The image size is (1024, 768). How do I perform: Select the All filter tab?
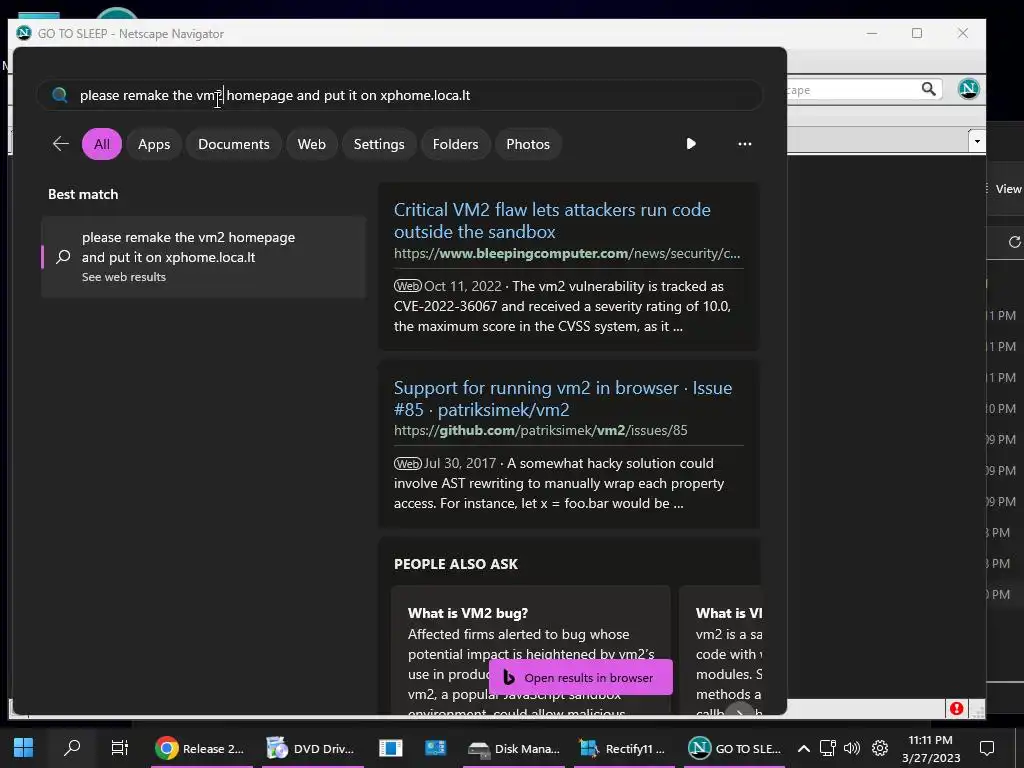[102, 144]
